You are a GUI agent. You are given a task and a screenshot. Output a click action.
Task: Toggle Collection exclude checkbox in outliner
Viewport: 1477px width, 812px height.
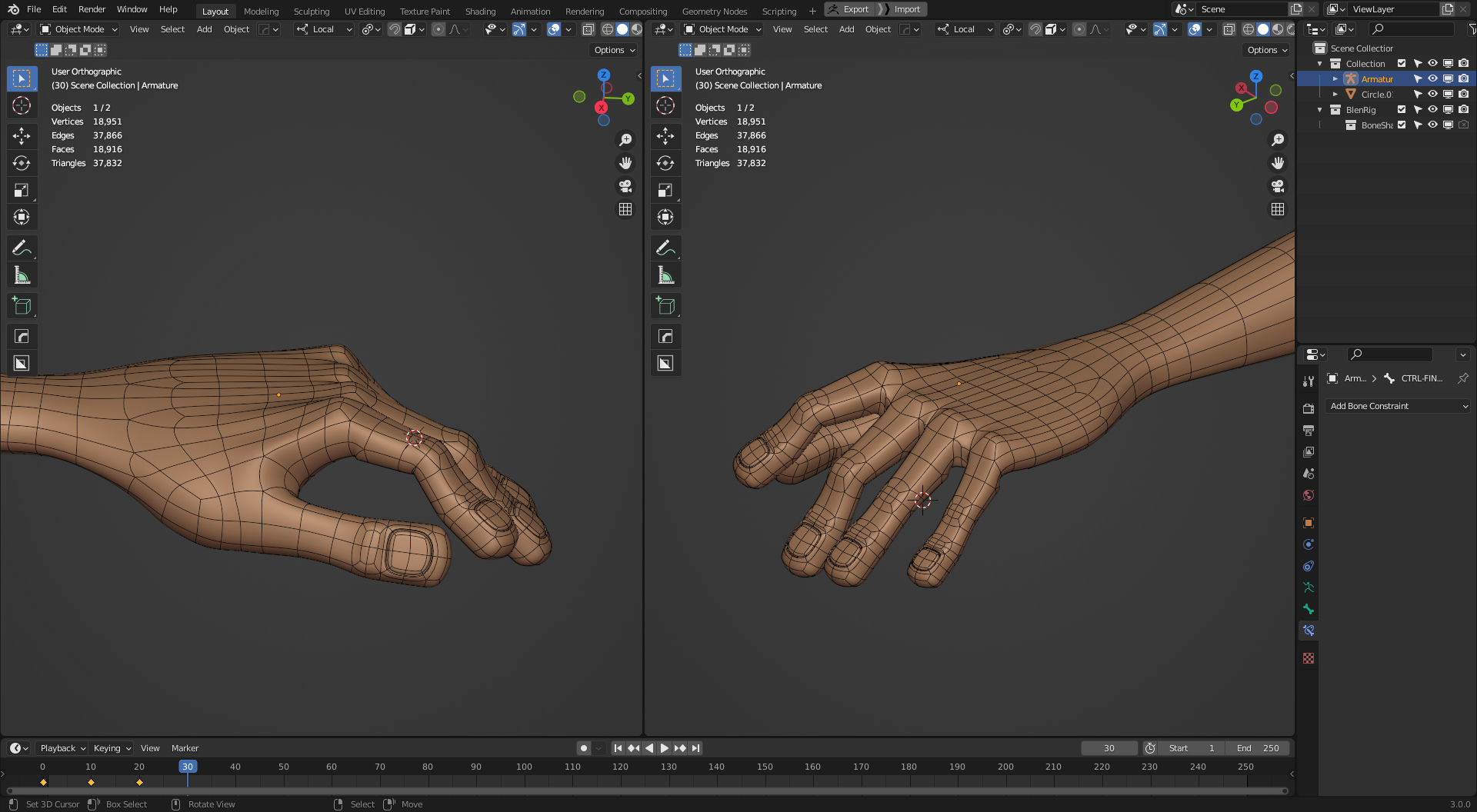(1402, 64)
